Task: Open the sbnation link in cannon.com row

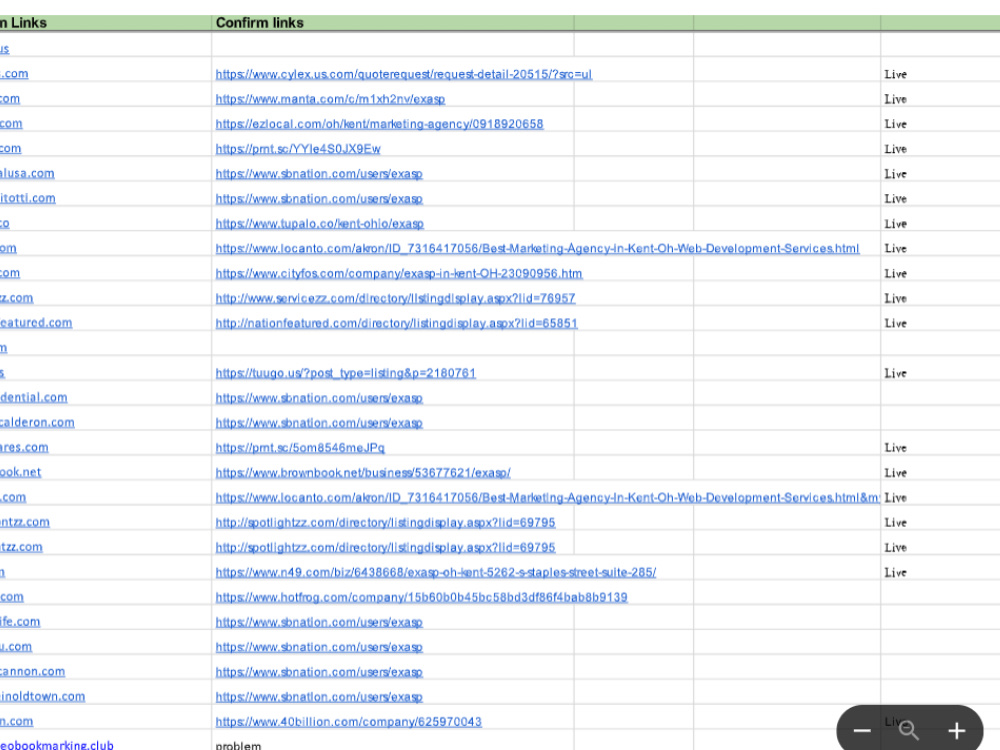Action: click(x=319, y=671)
